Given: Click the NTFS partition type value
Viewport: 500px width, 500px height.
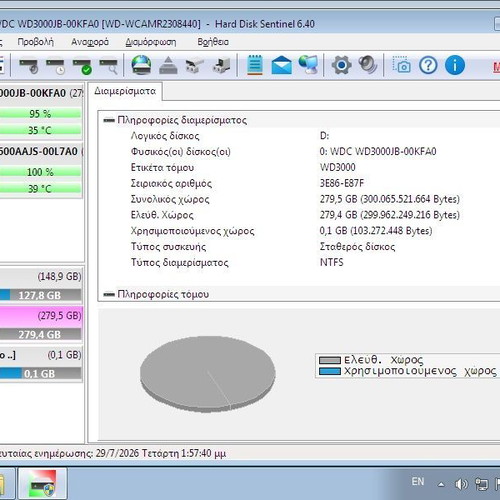Looking at the screenshot, I should pos(331,262).
